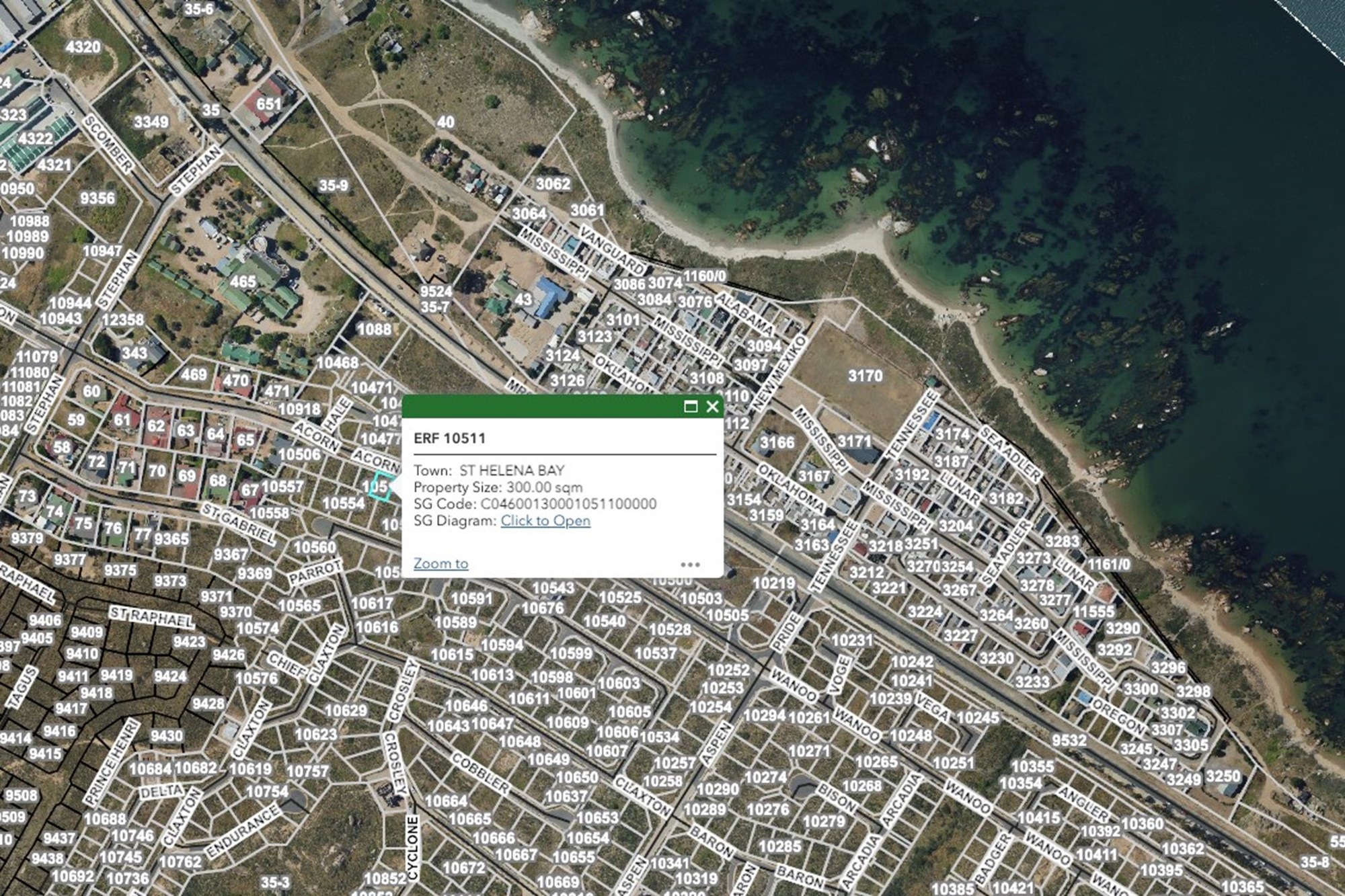Screen dimensions: 1345x896
Task: Select parcel 12358 label
Action: [122, 320]
